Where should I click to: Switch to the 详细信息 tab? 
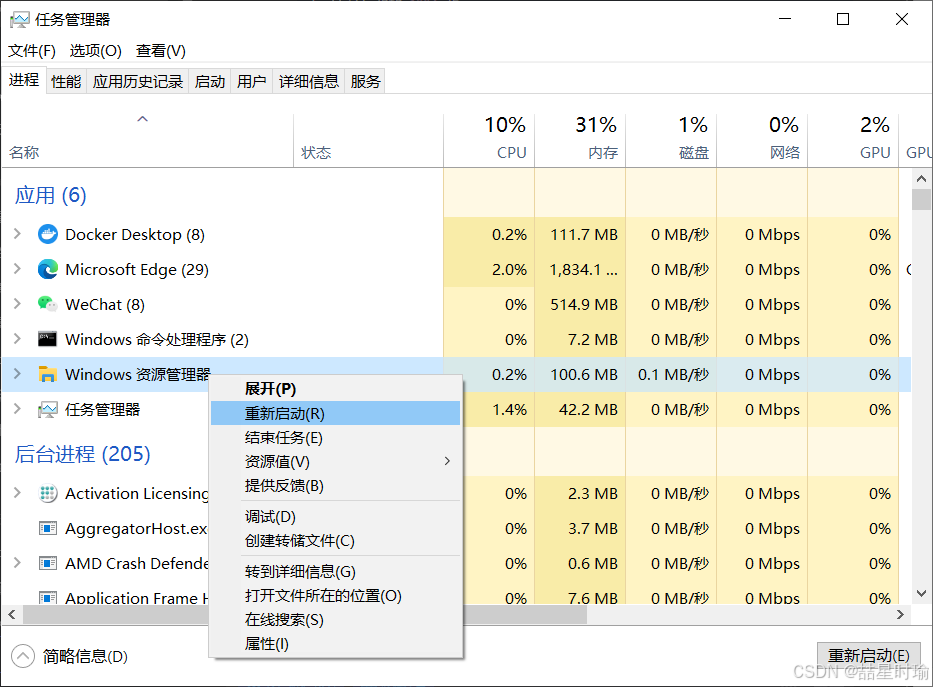click(309, 81)
